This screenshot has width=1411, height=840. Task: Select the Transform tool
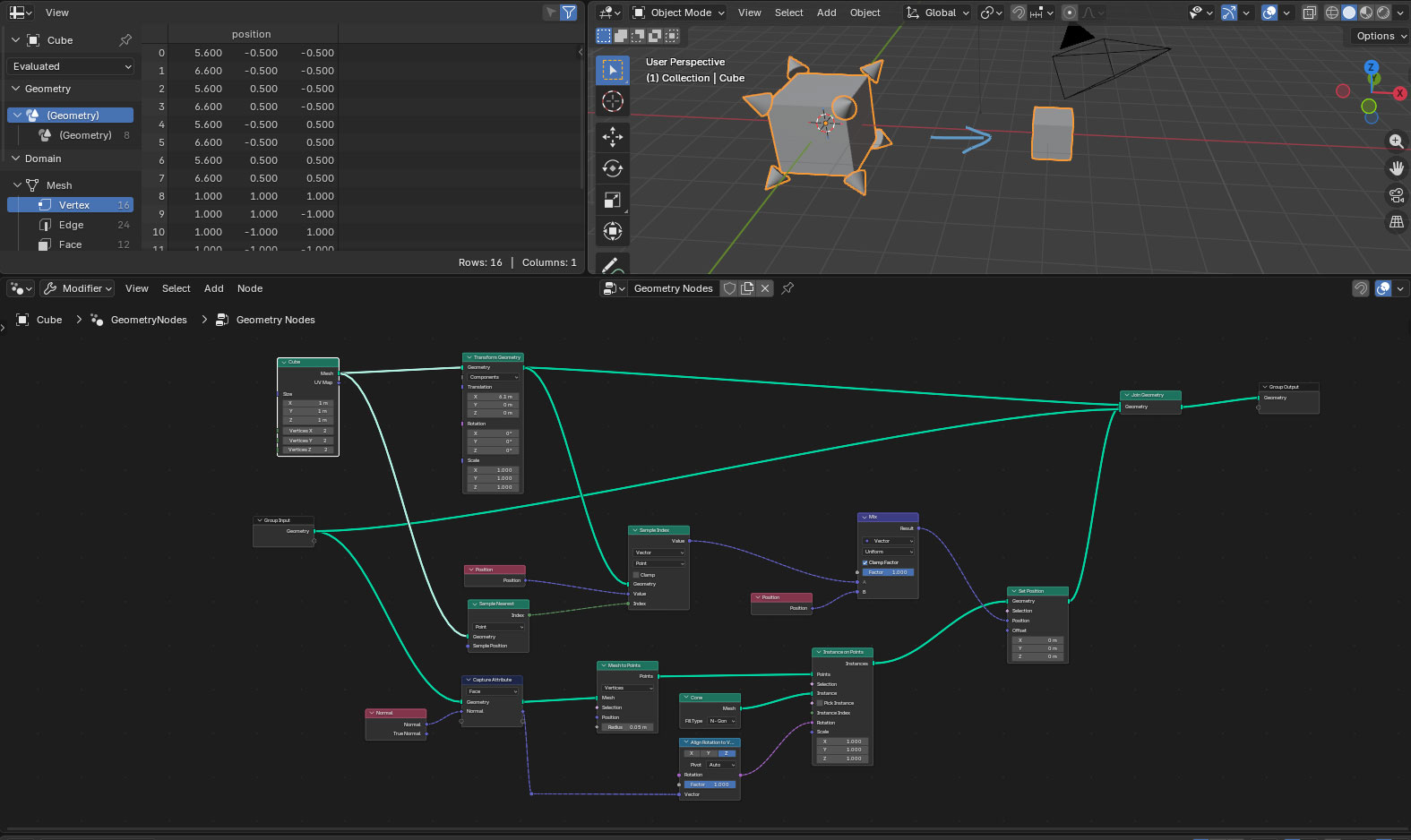613,231
